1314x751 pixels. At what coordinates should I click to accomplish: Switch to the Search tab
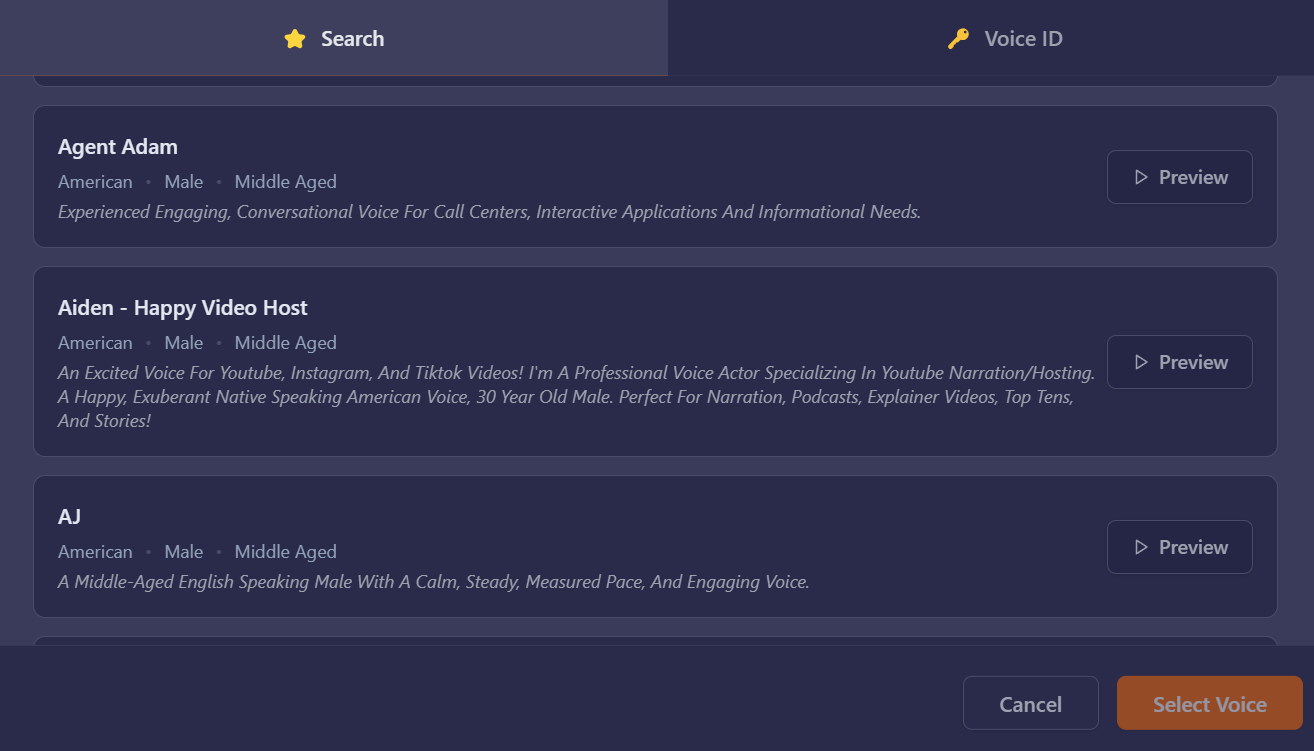pyautogui.click(x=334, y=39)
